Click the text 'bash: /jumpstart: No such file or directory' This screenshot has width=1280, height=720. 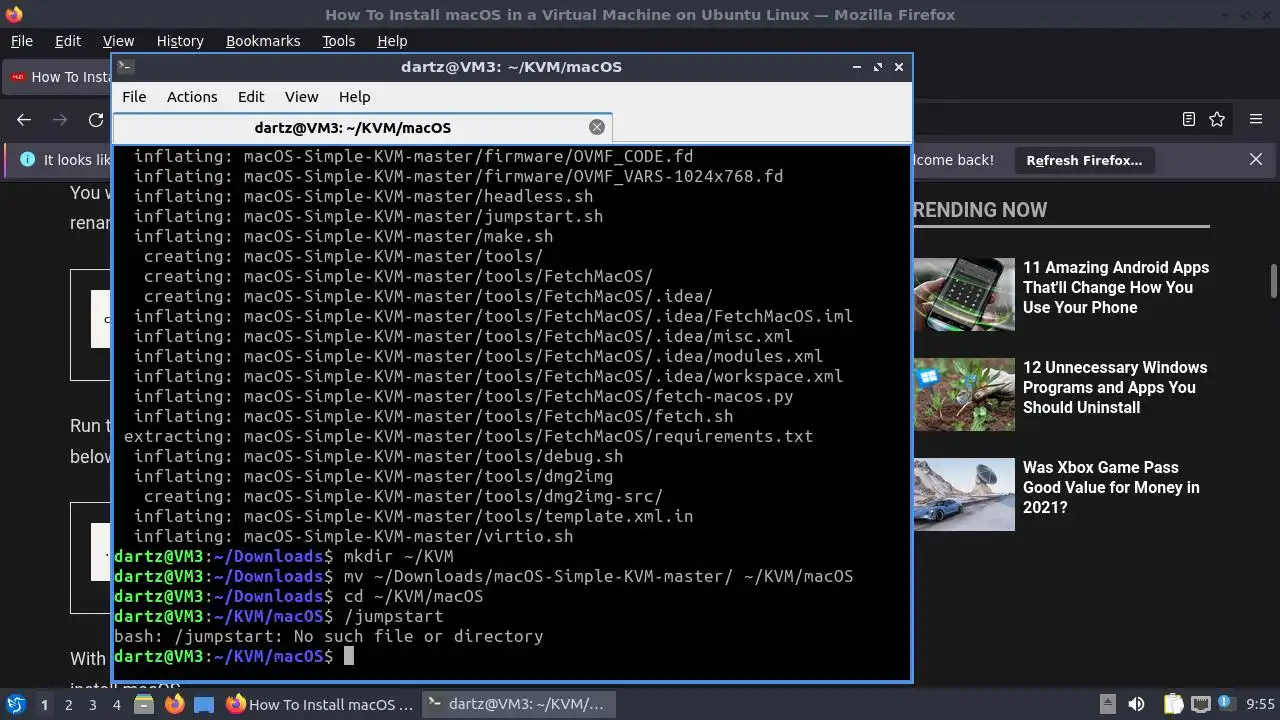329,636
